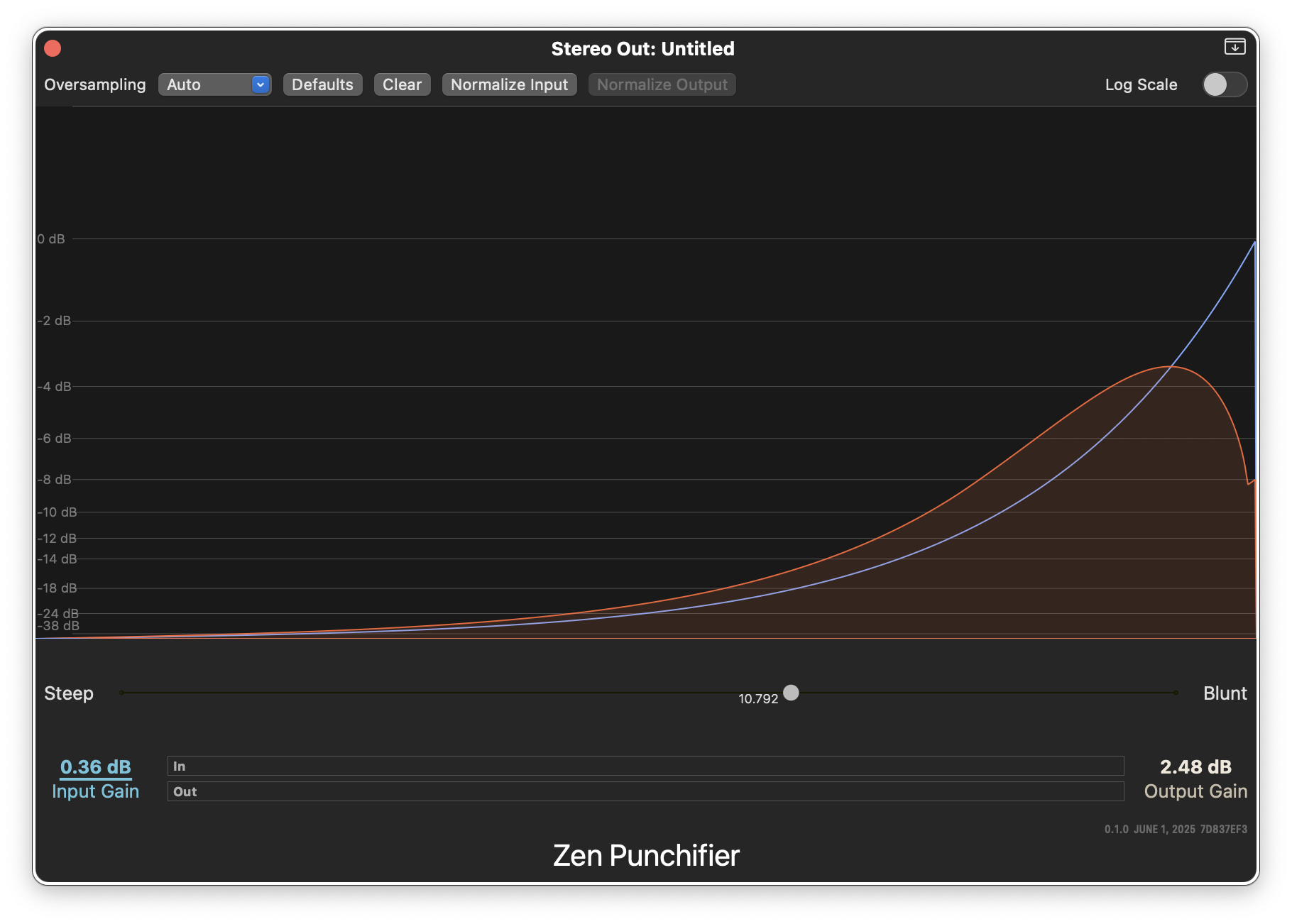Viewport: 1292px width, 924px height.
Task: Close the plugin window with red button
Action: pyautogui.click(x=53, y=48)
